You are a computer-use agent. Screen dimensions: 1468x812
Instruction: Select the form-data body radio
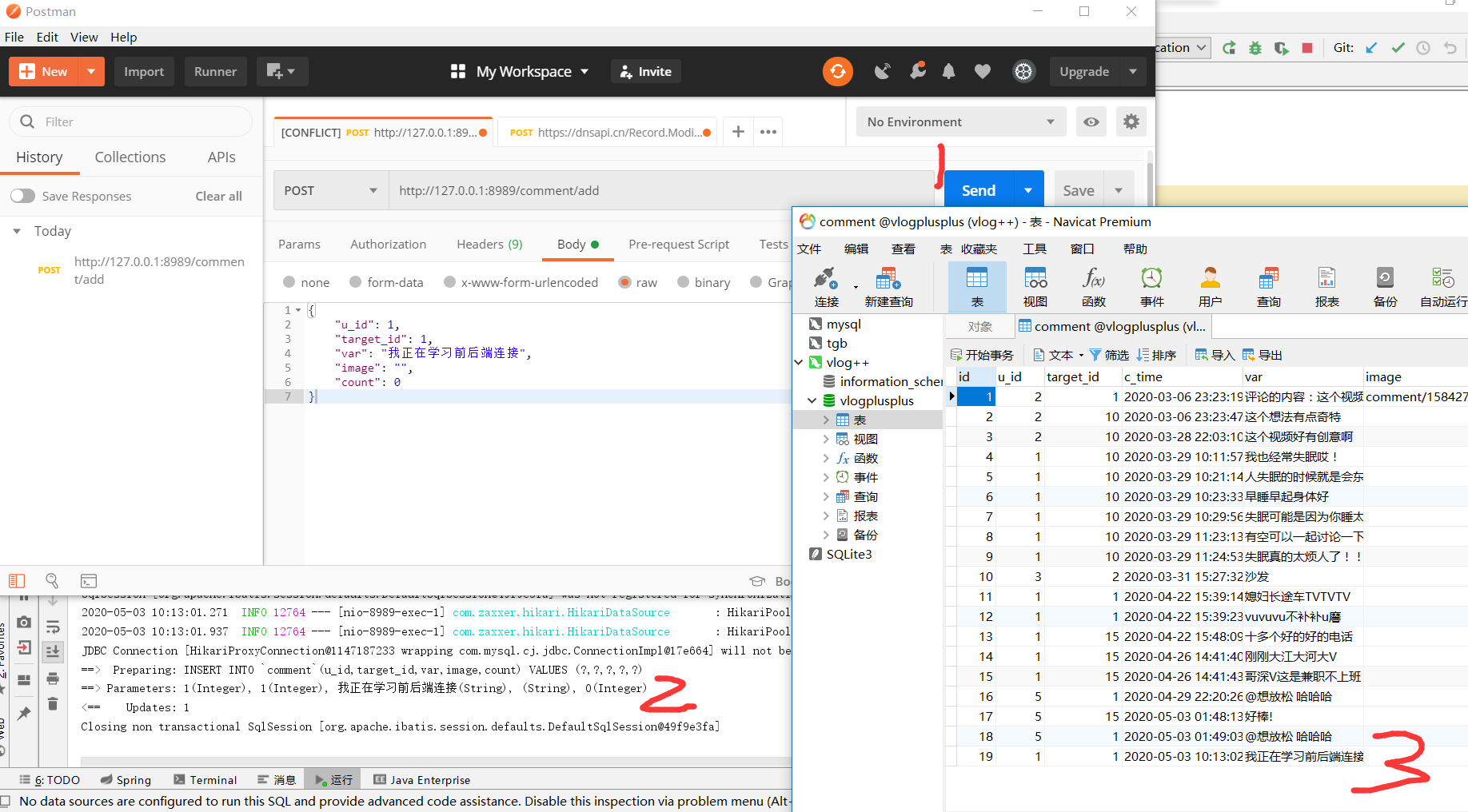click(355, 282)
